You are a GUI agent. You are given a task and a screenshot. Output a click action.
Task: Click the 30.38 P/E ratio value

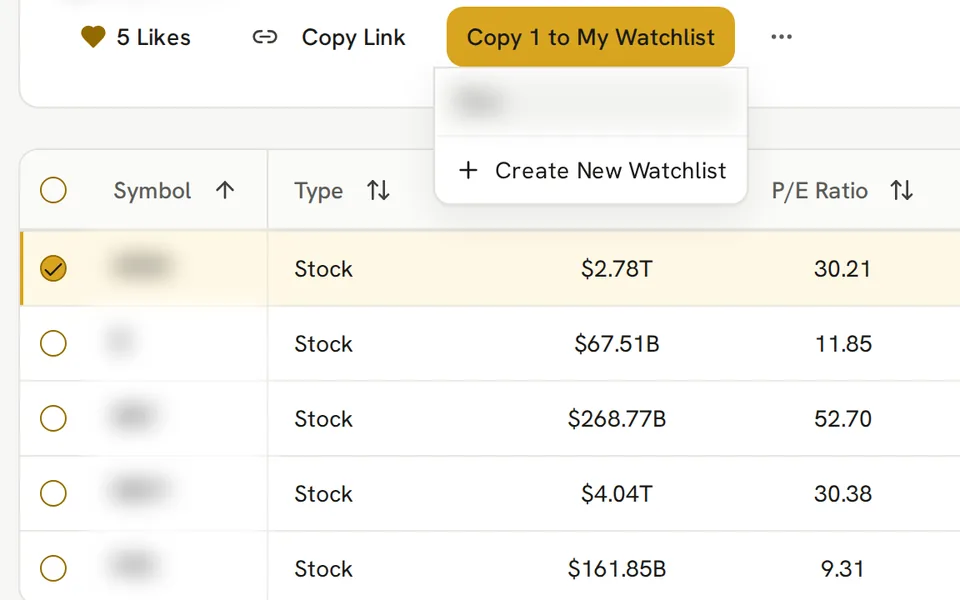tap(842, 493)
